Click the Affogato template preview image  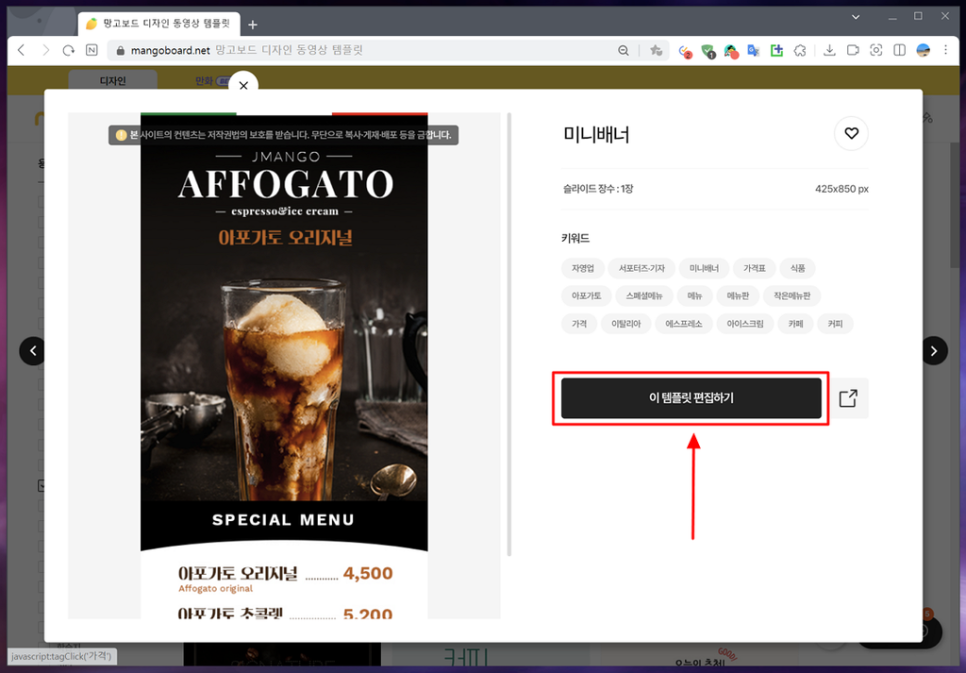(284, 365)
